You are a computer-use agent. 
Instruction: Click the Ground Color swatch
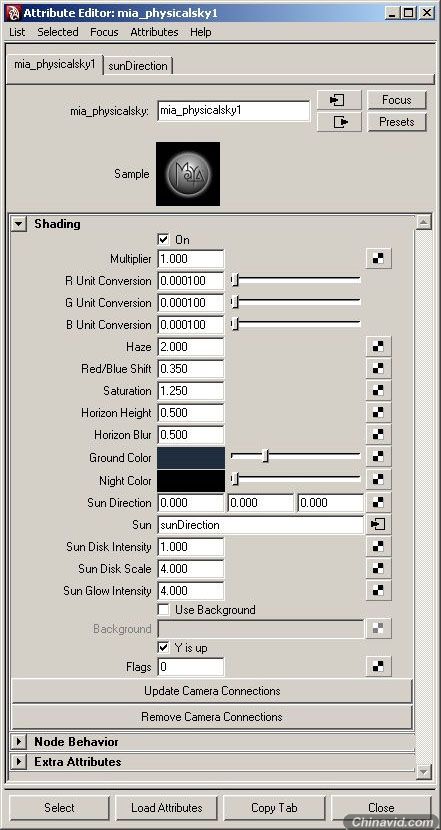191,457
